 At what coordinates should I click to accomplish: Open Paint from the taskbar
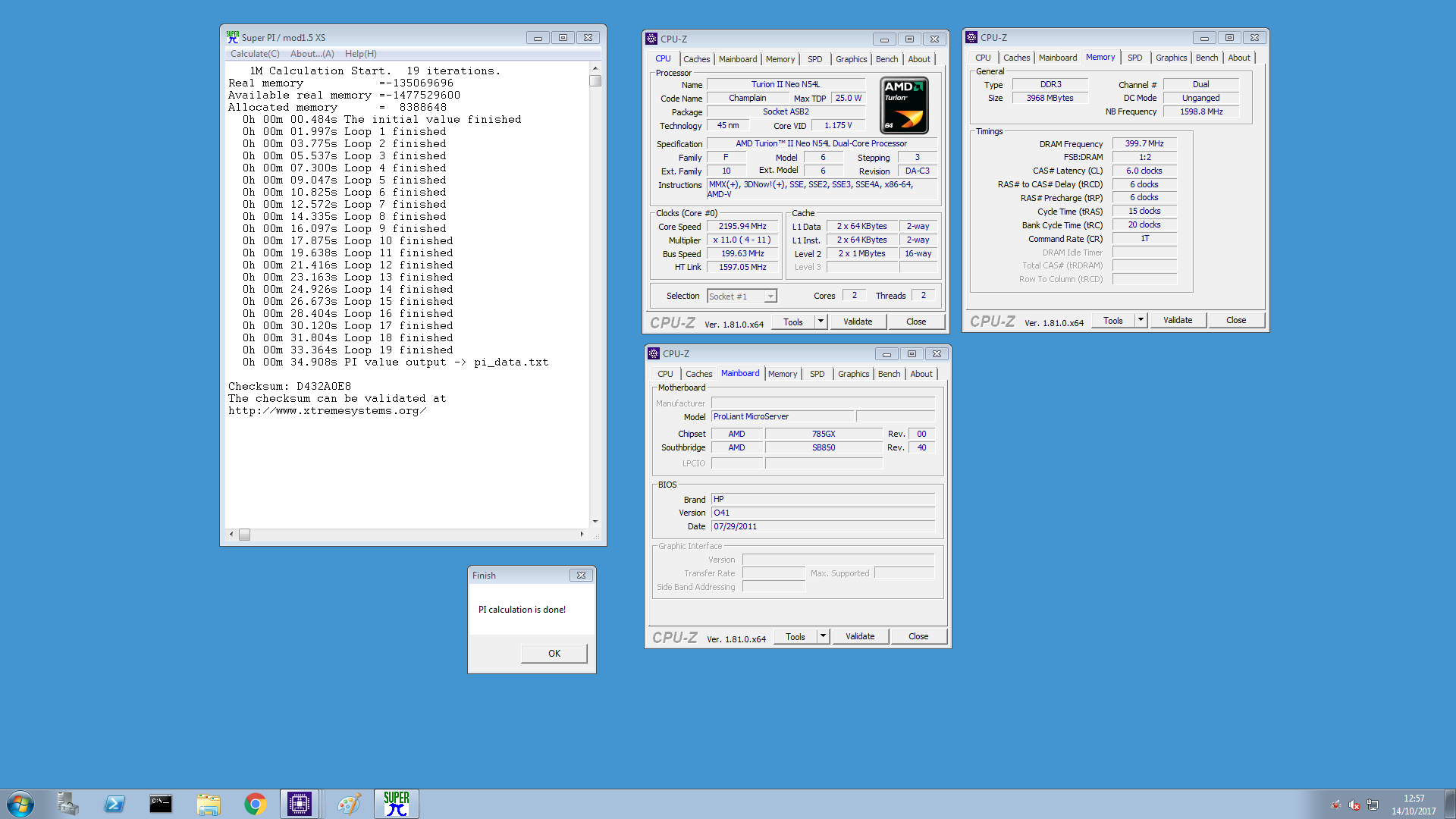pyautogui.click(x=349, y=804)
